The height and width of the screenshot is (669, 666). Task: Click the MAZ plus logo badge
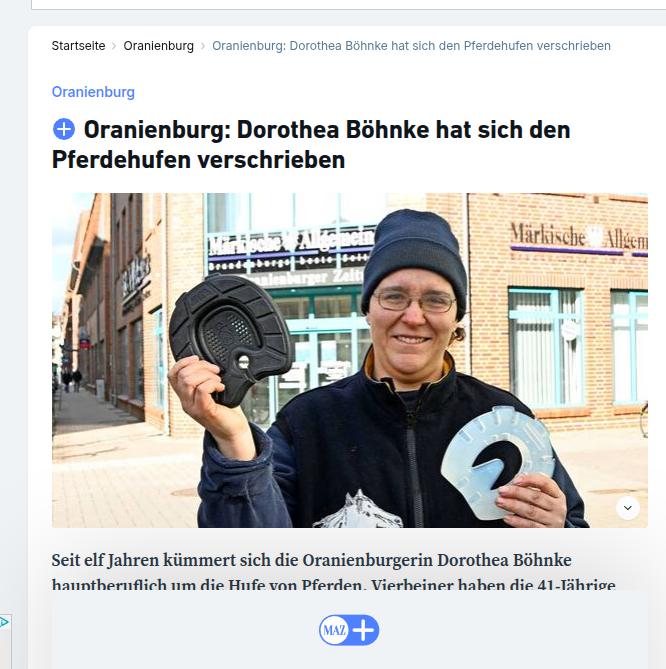pos(349,630)
